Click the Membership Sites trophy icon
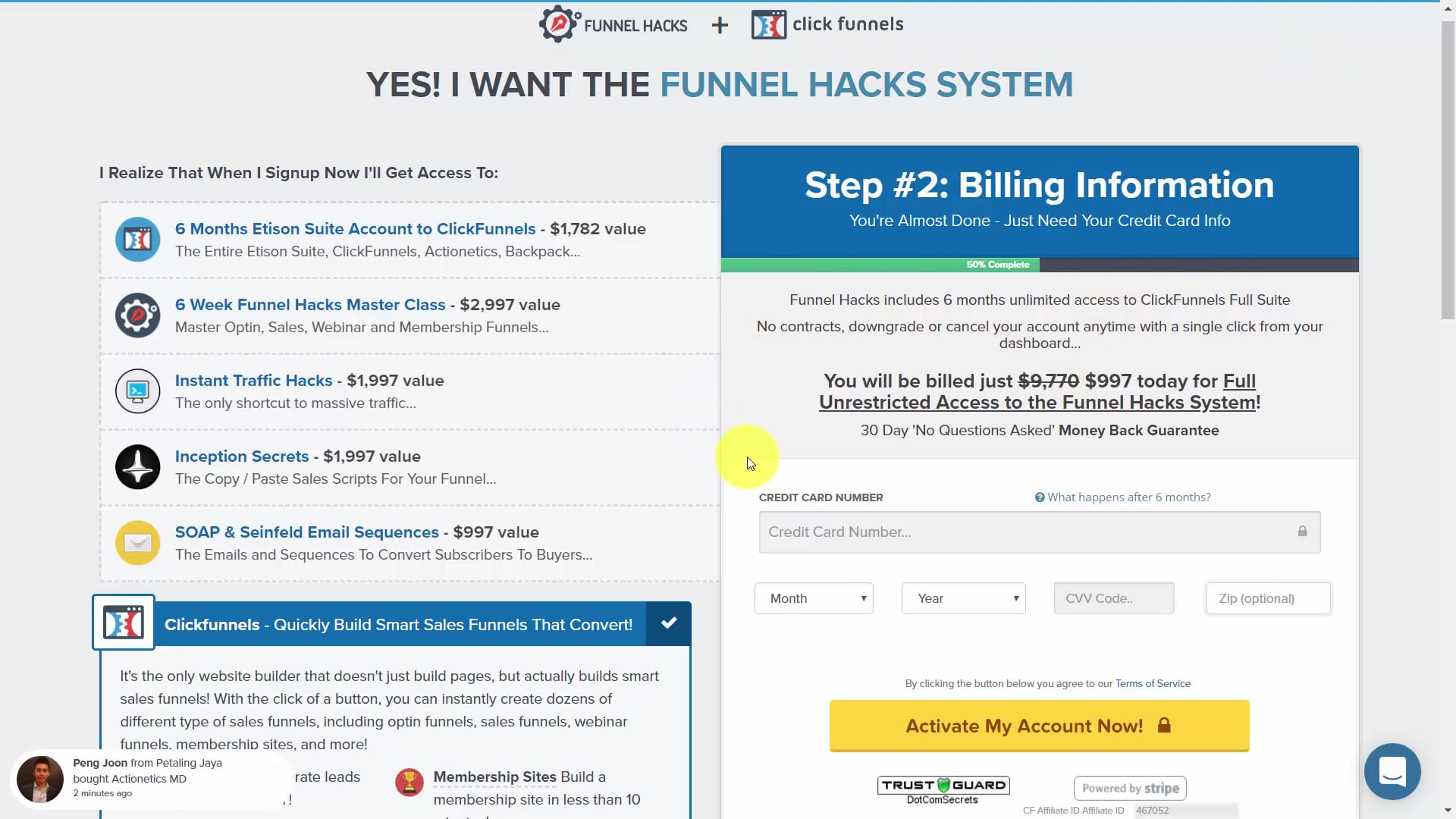The image size is (1456, 819). 409,782
